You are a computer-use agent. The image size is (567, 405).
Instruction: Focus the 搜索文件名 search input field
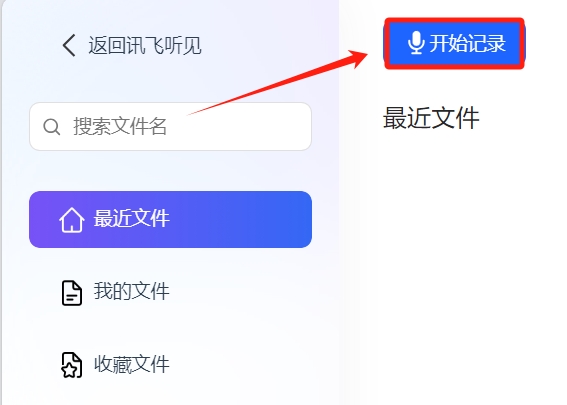(x=170, y=127)
